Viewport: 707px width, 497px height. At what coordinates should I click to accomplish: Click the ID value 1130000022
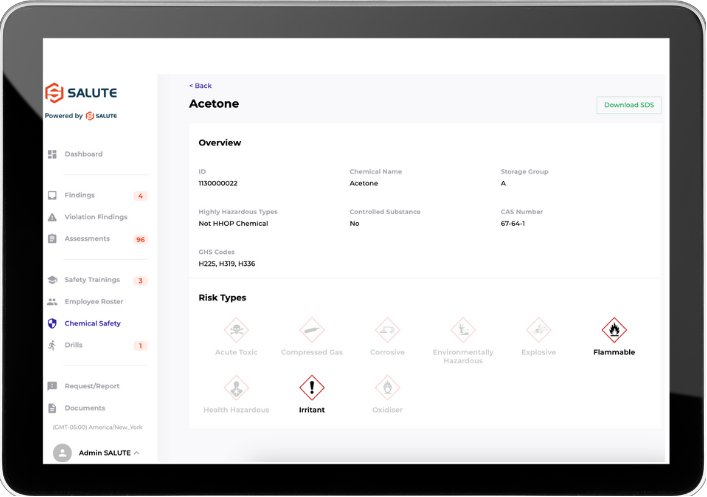[x=218, y=184]
